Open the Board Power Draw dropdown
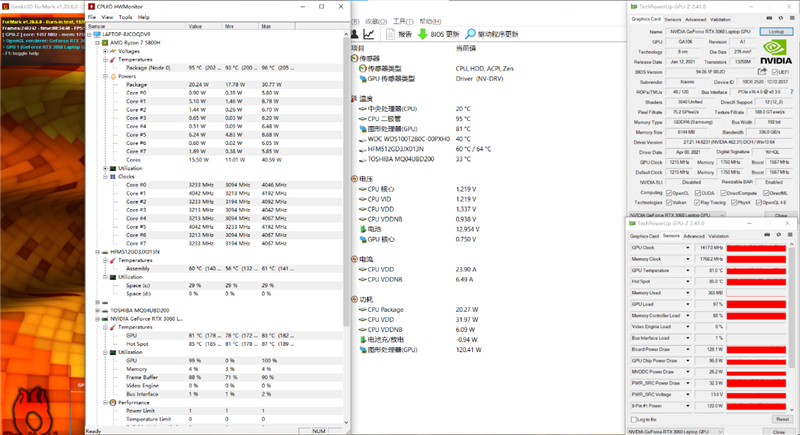Image resolution: width=800 pixels, height=435 pixels. click(687, 349)
